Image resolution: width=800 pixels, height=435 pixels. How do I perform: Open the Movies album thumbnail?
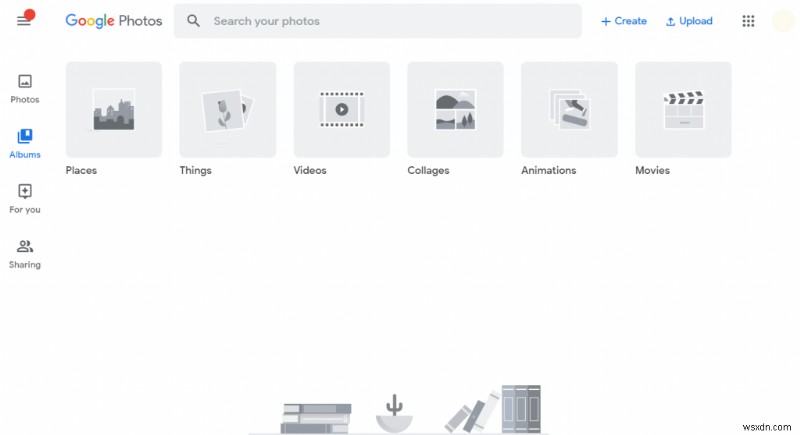683,109
